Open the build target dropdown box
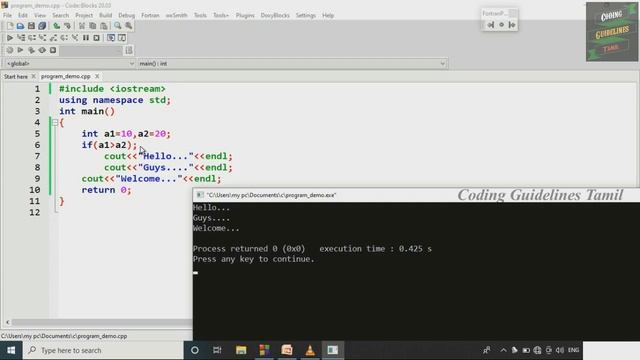 click(91, 50)
